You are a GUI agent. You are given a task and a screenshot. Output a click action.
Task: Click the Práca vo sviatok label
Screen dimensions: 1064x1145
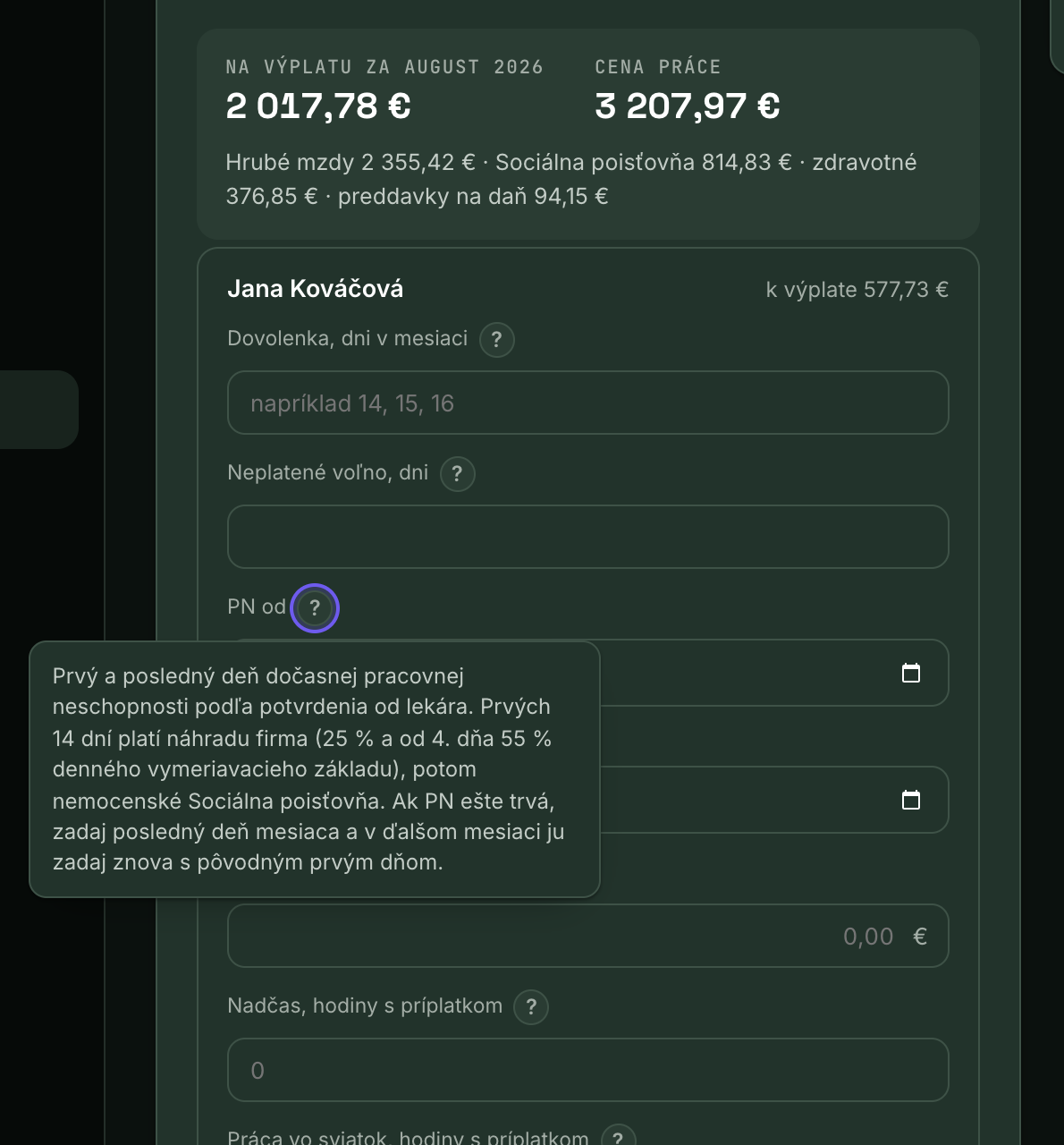(408, 1137)
